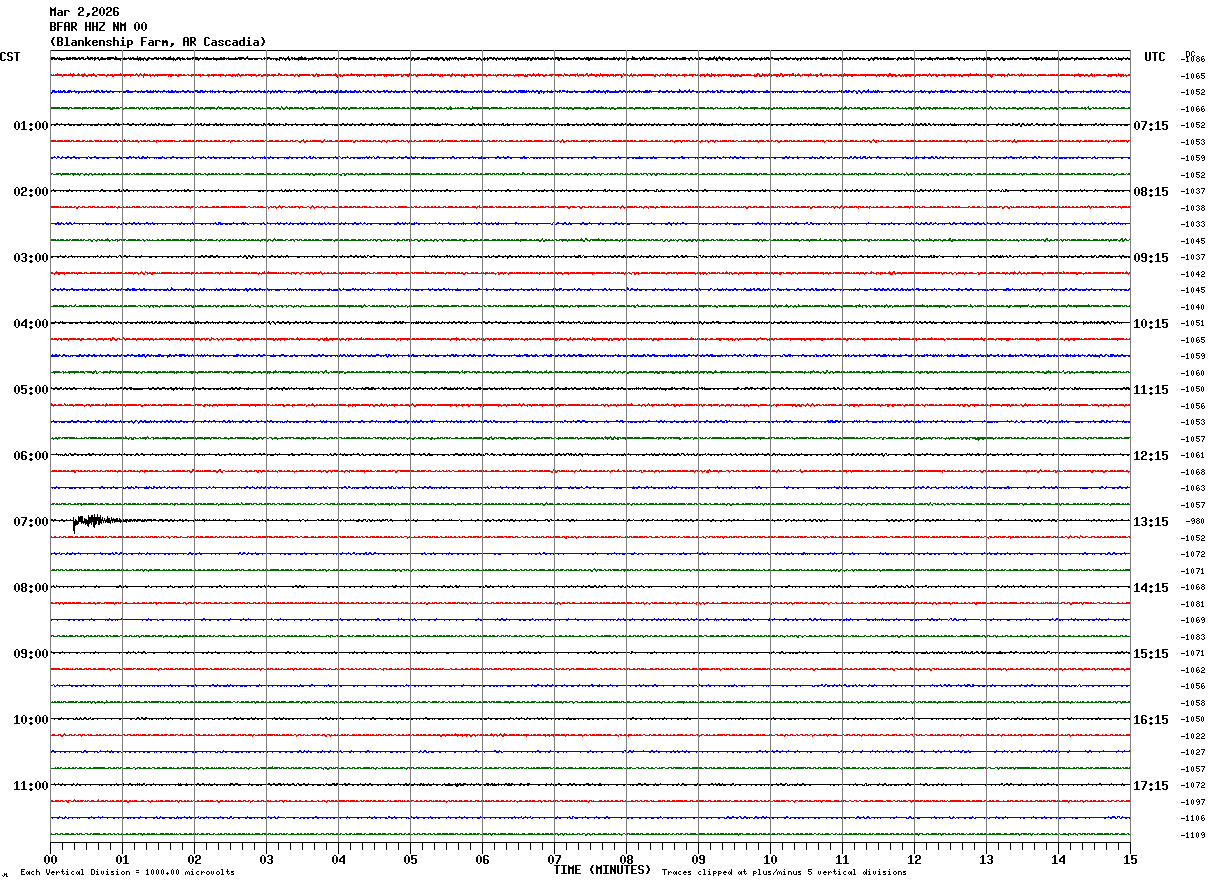
Task: Click the DC offset value -1066
Action: [1193, 109]
